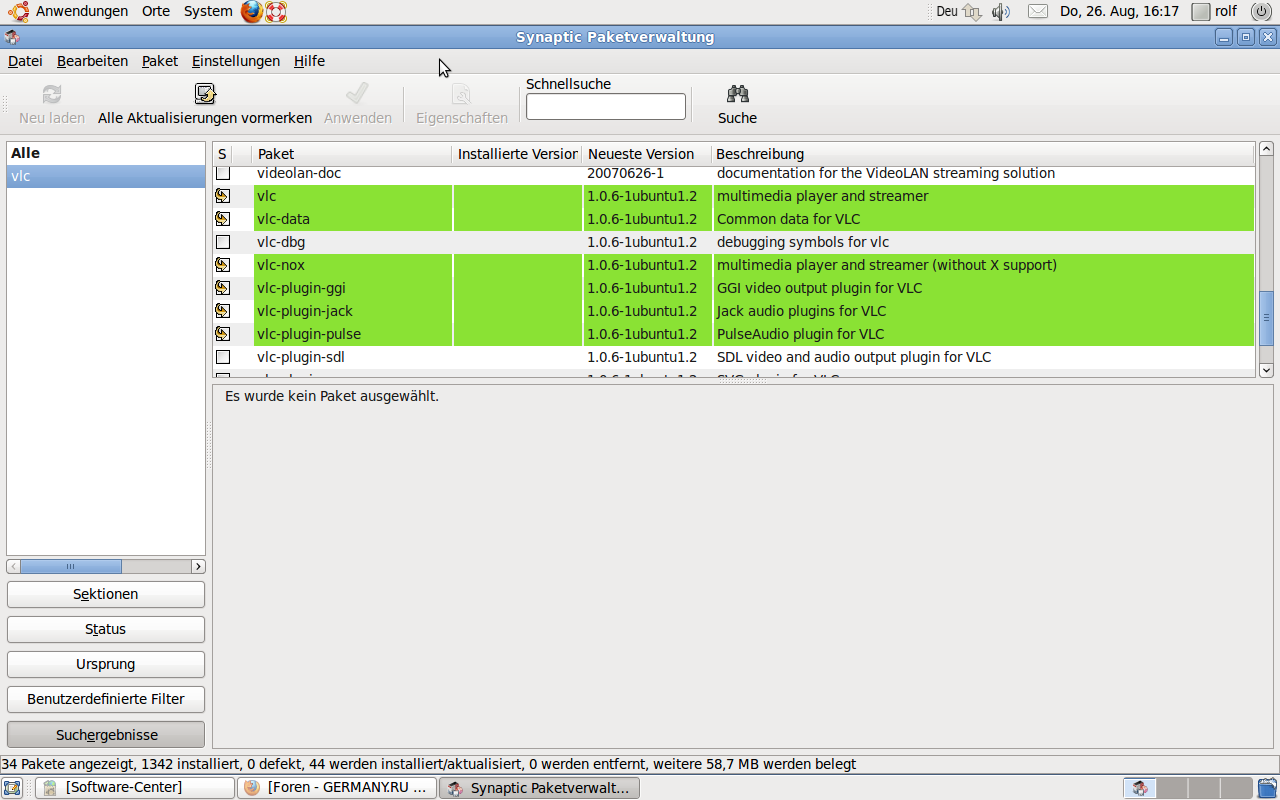Click the Suchergebnisse button

(106, 735)
